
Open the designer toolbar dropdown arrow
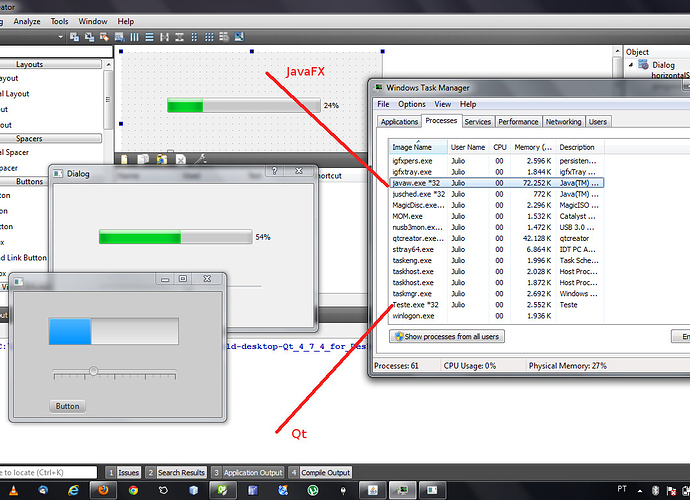click(61, 37)
